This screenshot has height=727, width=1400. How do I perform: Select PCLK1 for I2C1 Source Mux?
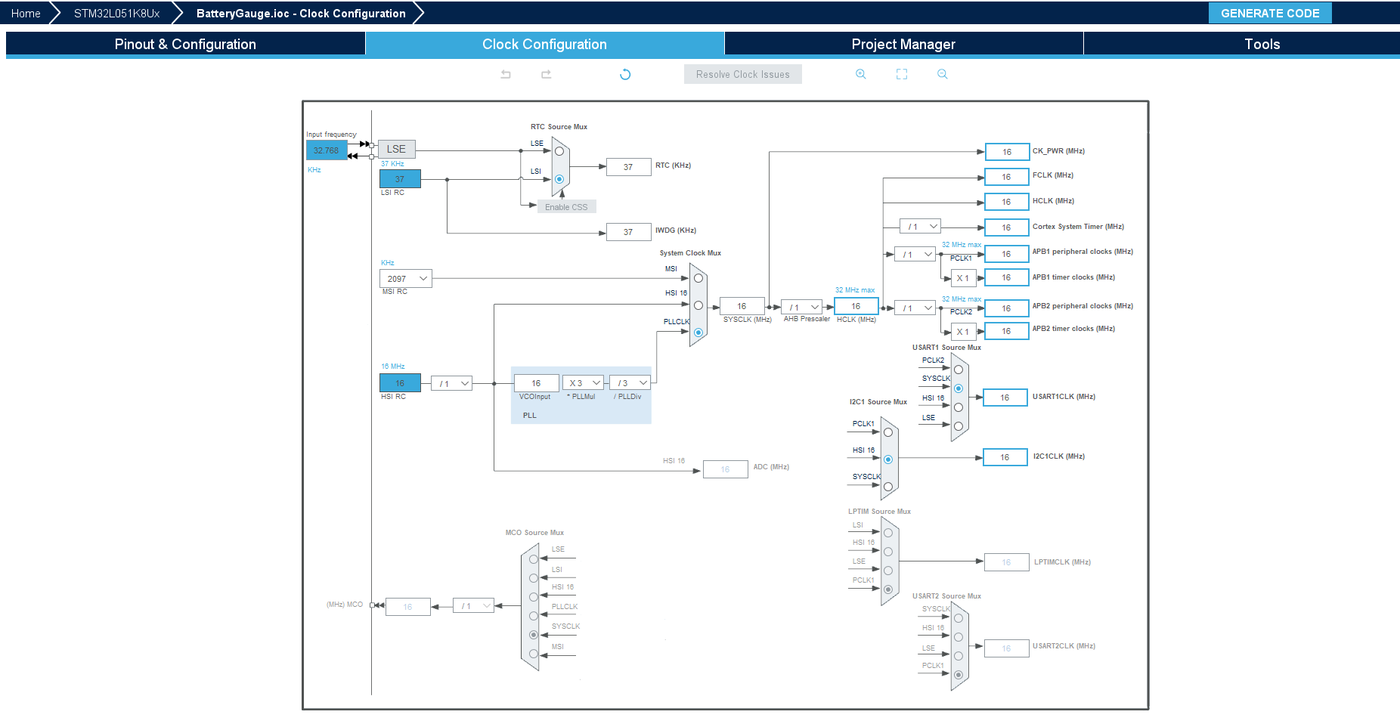[888, 433]
